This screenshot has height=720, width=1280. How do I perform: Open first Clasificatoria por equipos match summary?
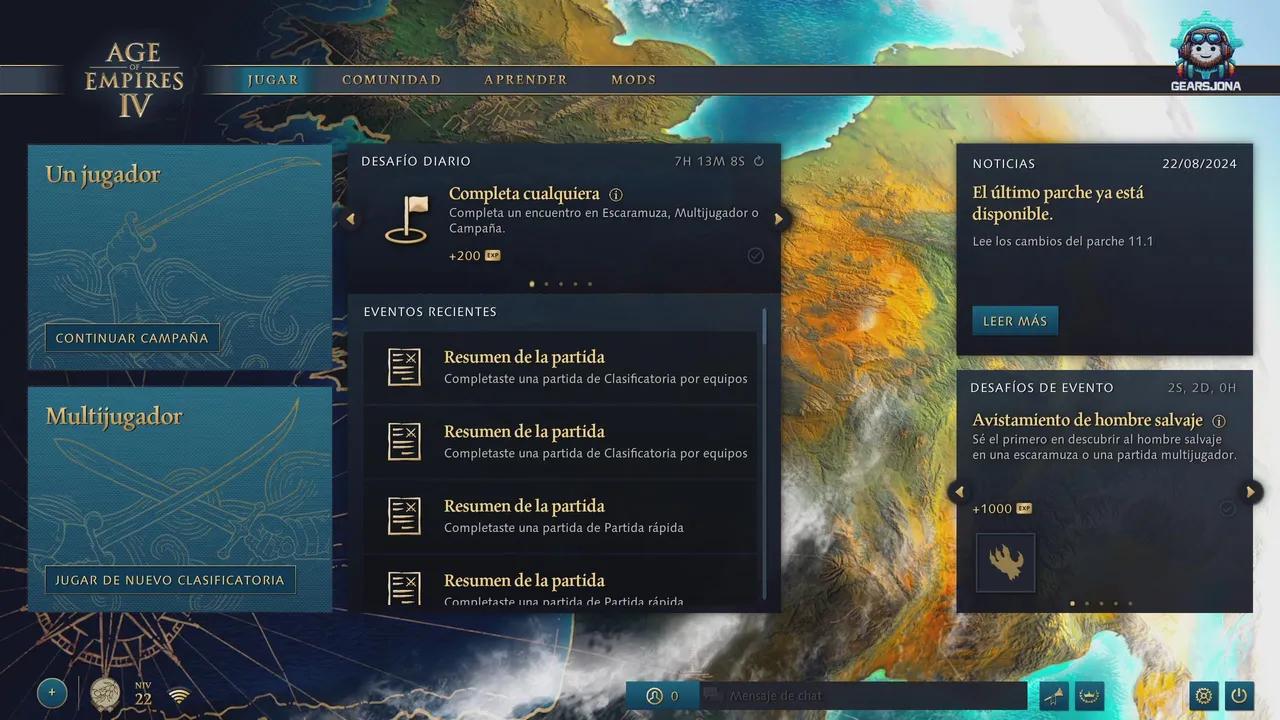(560, 367)
